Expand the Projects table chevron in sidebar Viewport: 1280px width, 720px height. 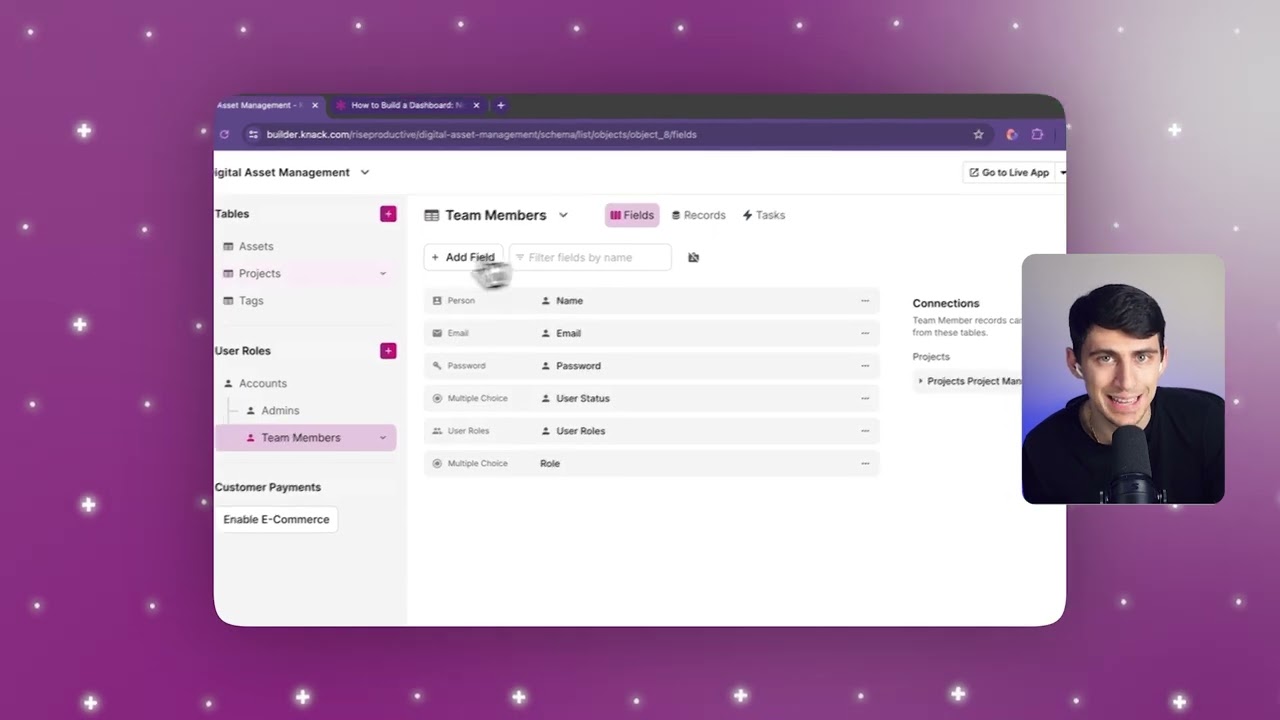[x=382, y=273]
